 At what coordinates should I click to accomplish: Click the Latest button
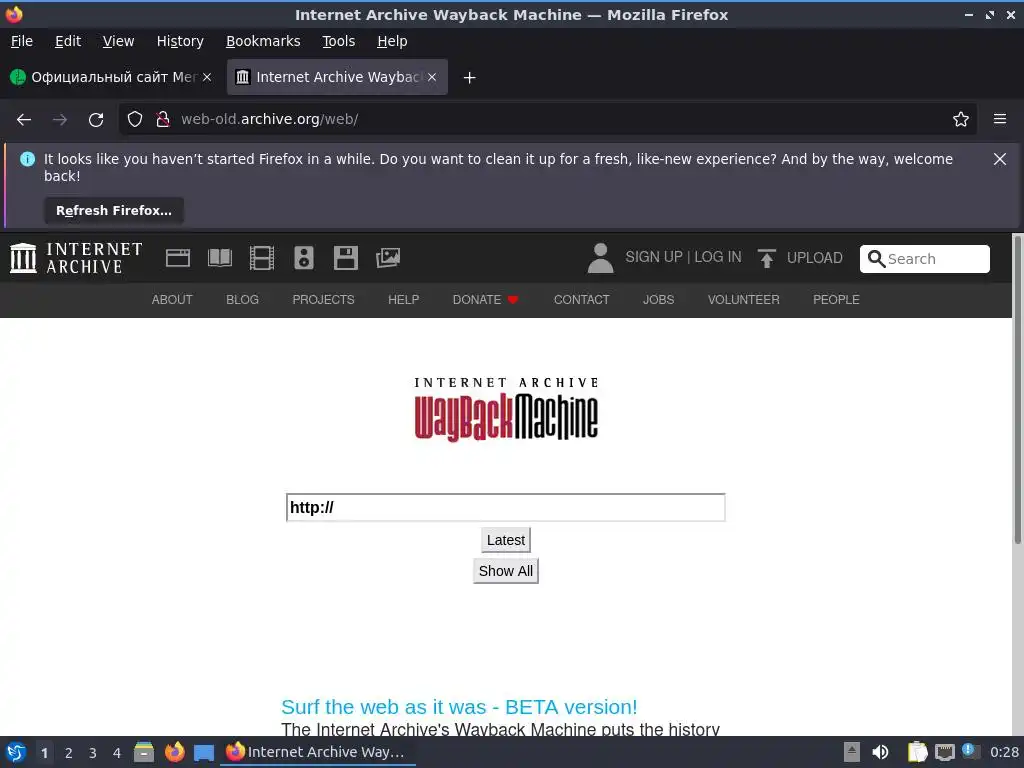(505, 540)
